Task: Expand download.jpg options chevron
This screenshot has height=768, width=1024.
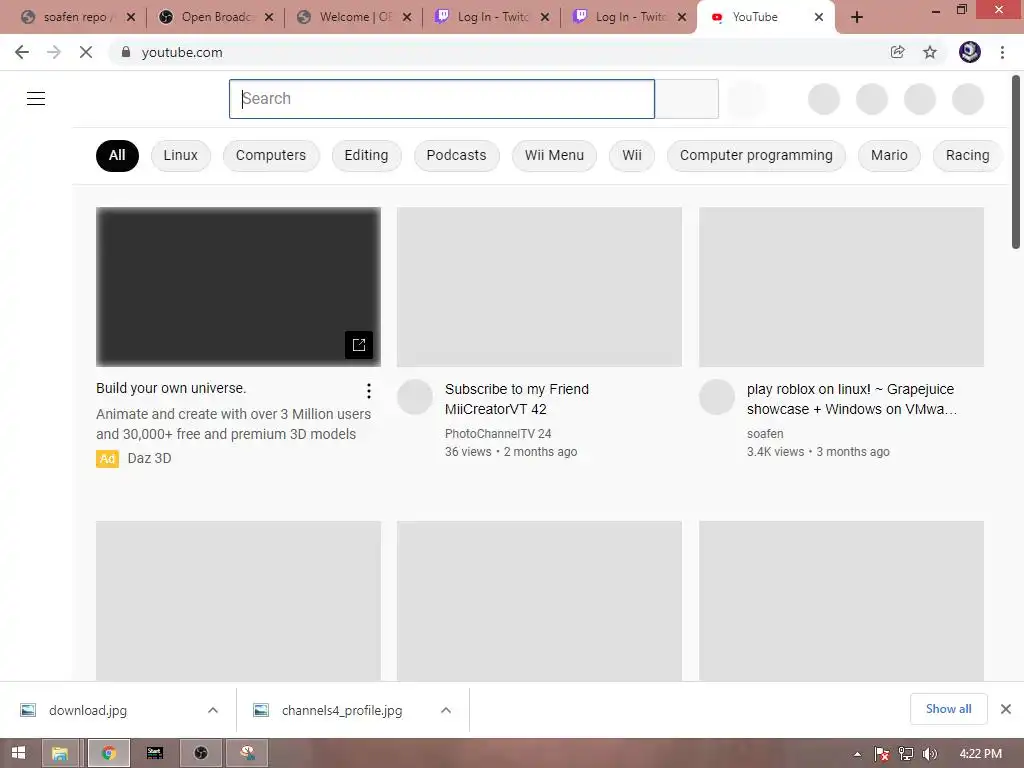Action: coord(212,710)
